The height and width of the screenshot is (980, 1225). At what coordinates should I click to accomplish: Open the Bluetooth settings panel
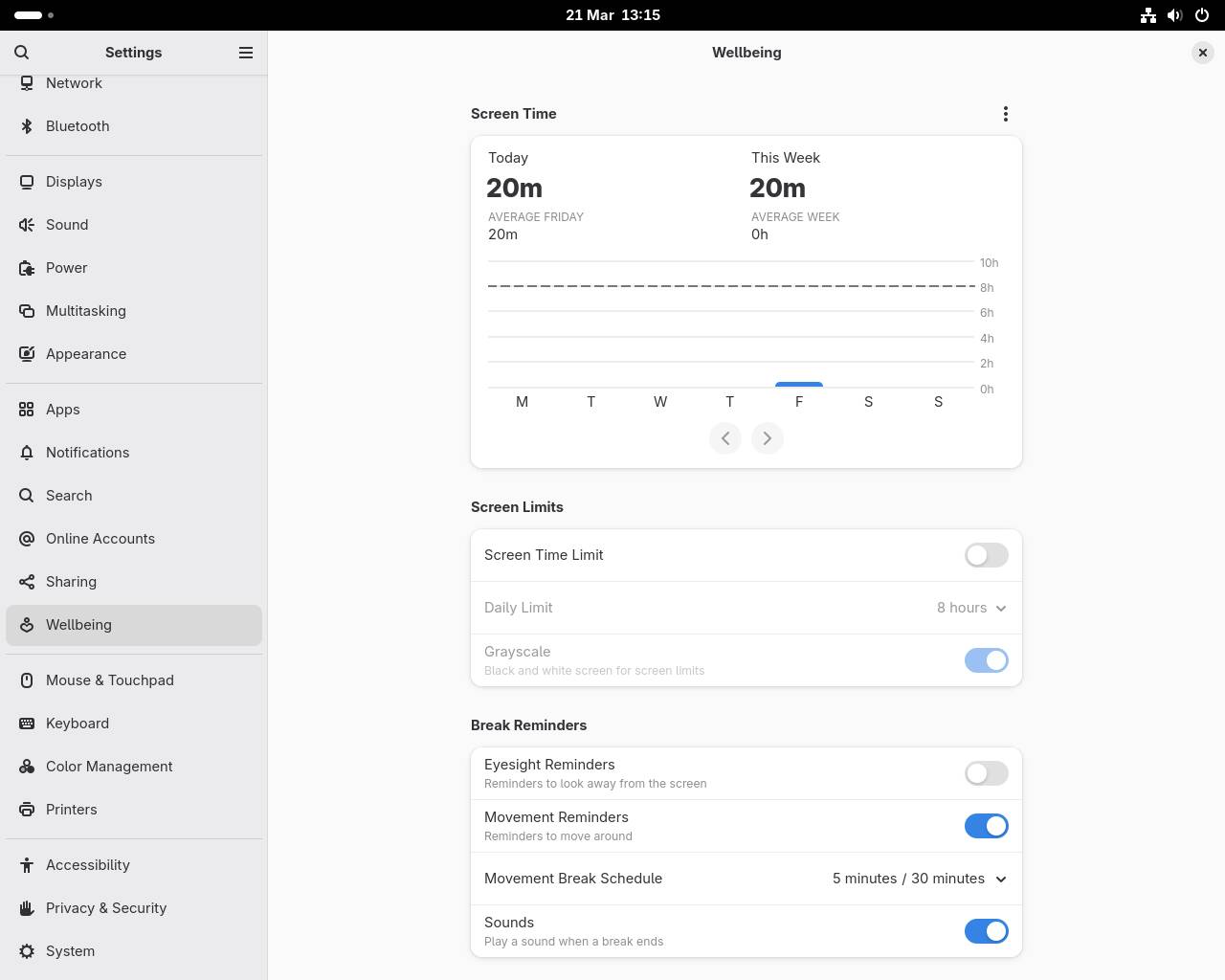134,126
